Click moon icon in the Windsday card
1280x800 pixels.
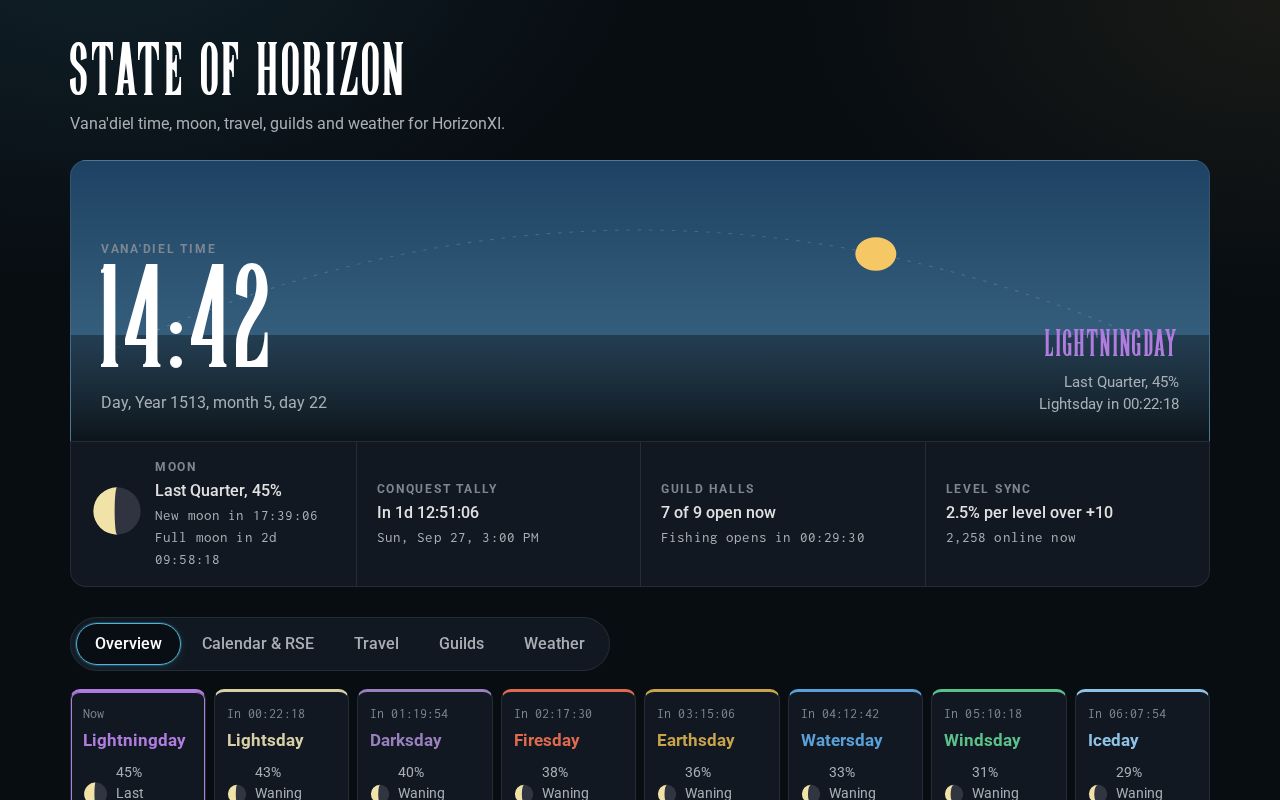pos(954,793)
